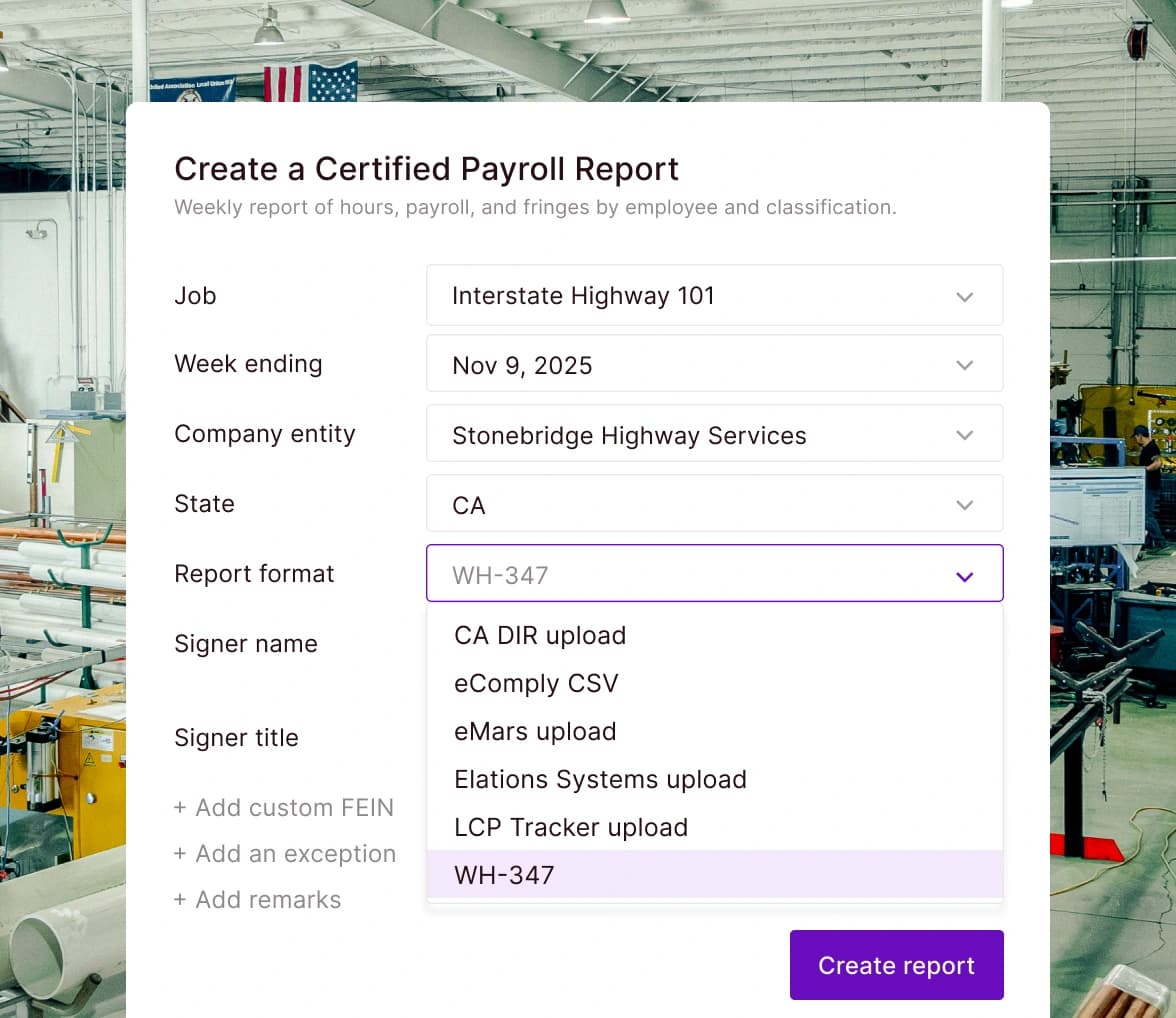Click the Weekly report subtitle text
This screenshot has height=1018, width=1176.
(x=535, y=207)
